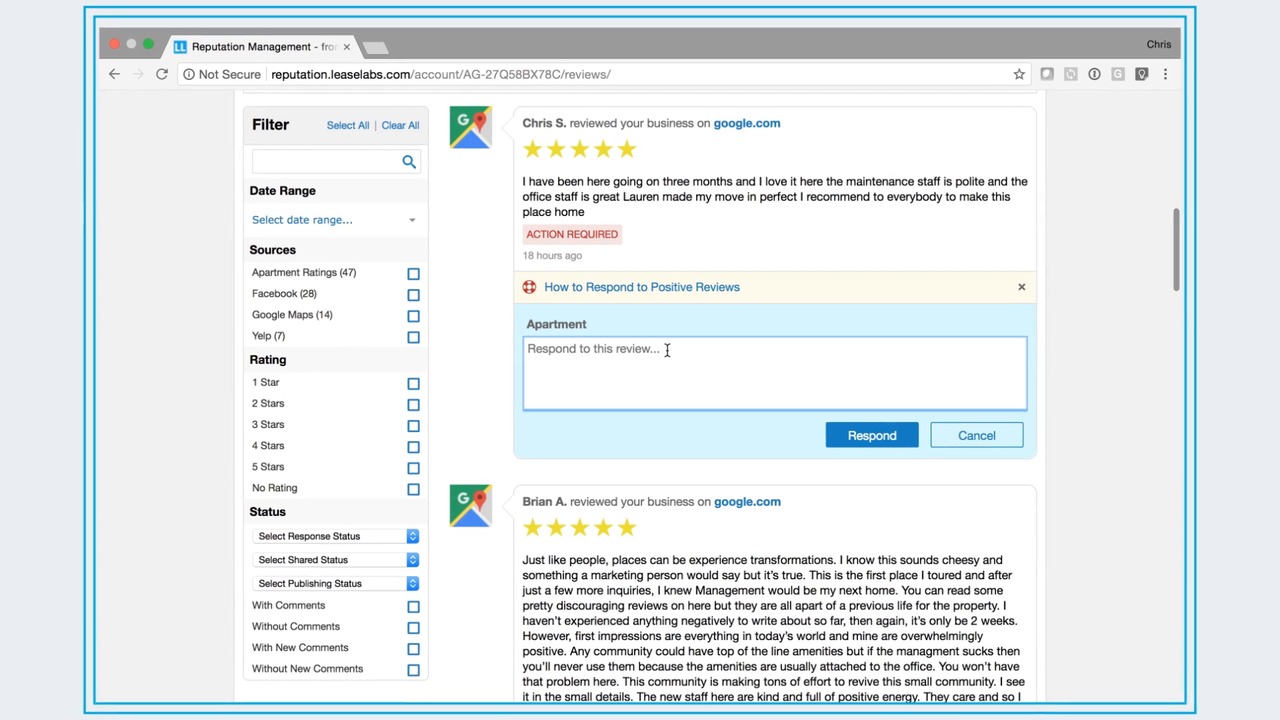This screenshot has width=1280, height=720.
Task: Click the help icon next to How to Respond tip
Action: 529,287
